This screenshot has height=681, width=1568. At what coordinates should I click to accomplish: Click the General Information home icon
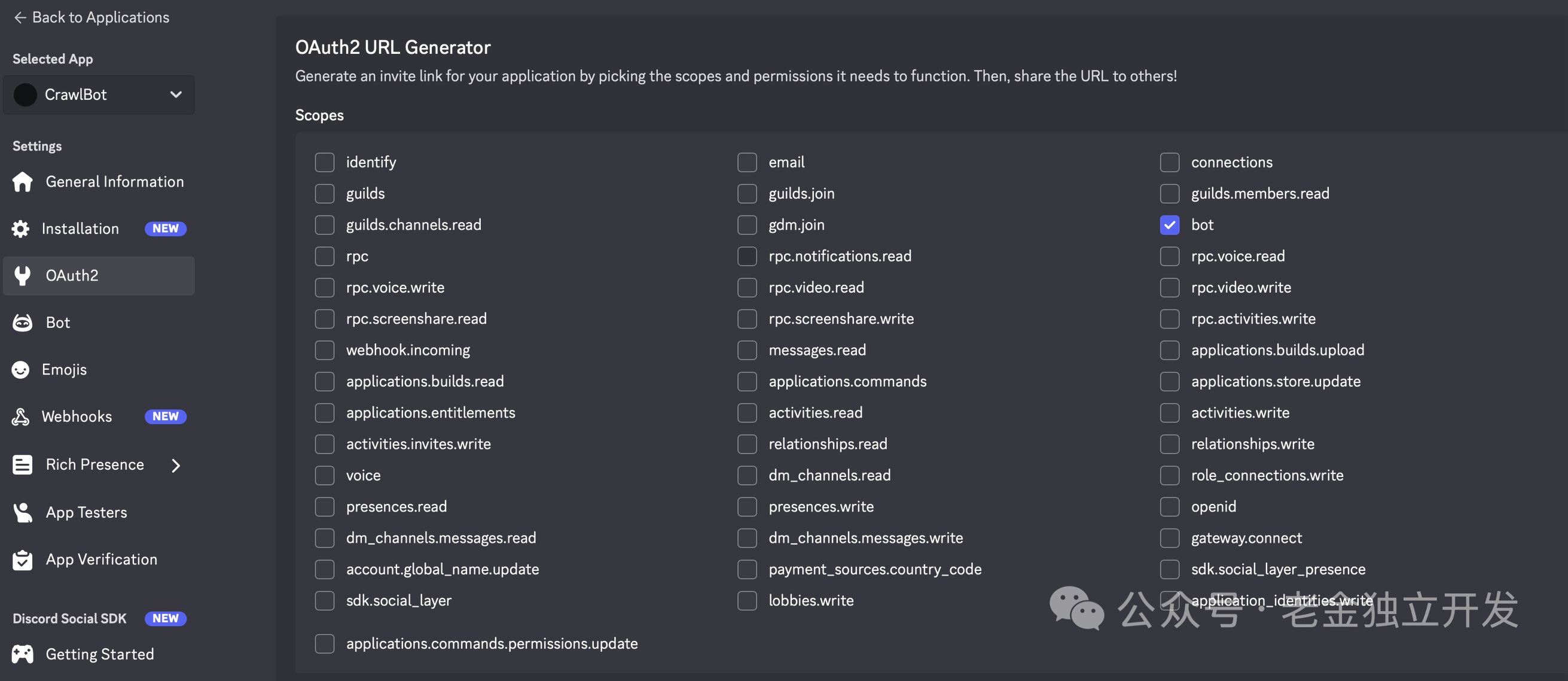[23, 182]
